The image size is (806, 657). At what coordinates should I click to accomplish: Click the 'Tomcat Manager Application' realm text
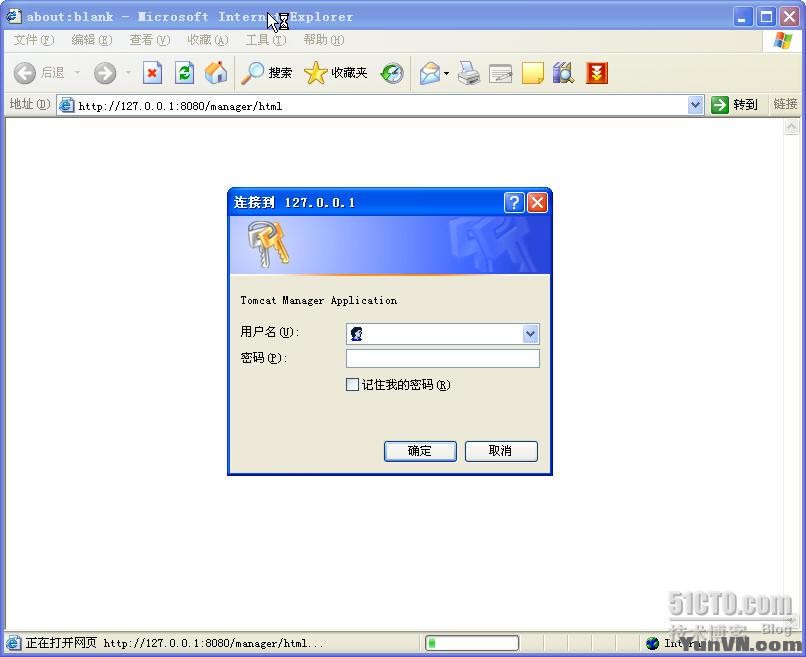pos(319,301)
